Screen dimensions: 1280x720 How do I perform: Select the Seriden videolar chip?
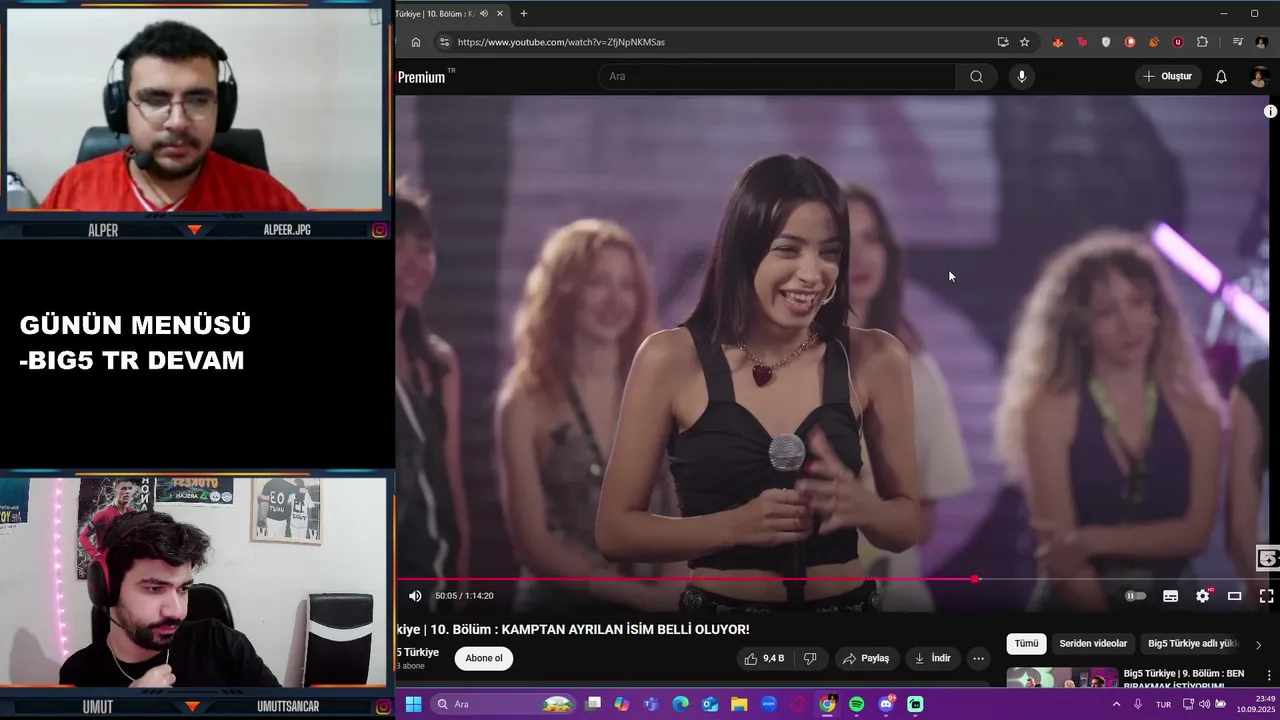(1093, 644)
